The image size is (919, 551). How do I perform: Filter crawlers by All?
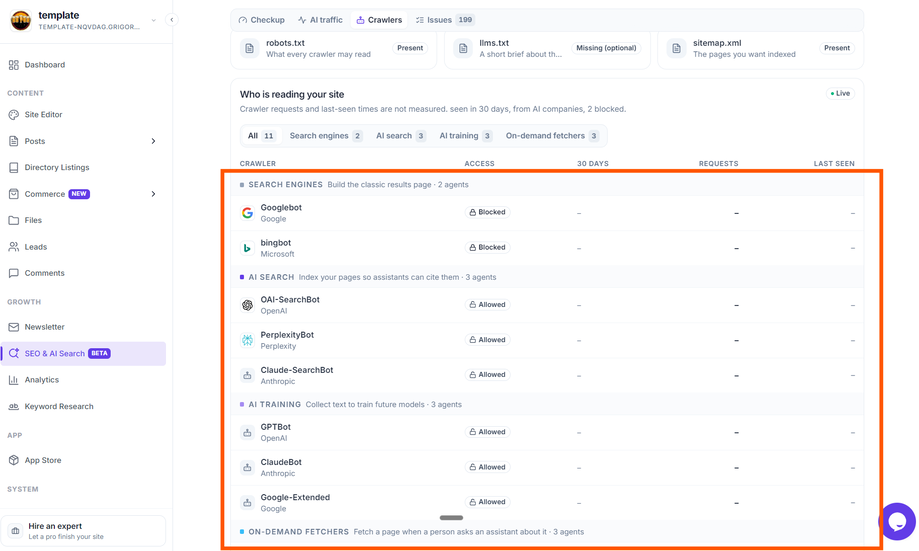click(x=261, y=136)
